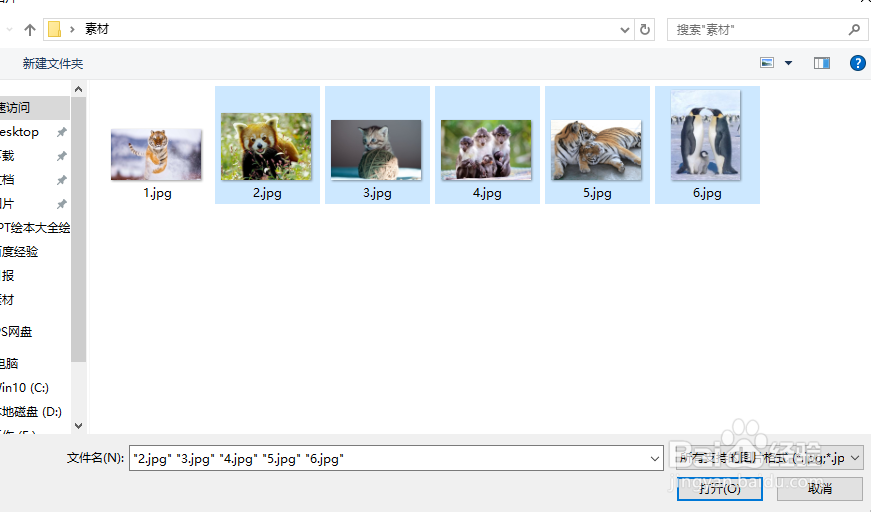Screen dimensions: 871x512
Task: Open PPT绘本大全 folder in sidebar
Action: (x=35, y=228)
